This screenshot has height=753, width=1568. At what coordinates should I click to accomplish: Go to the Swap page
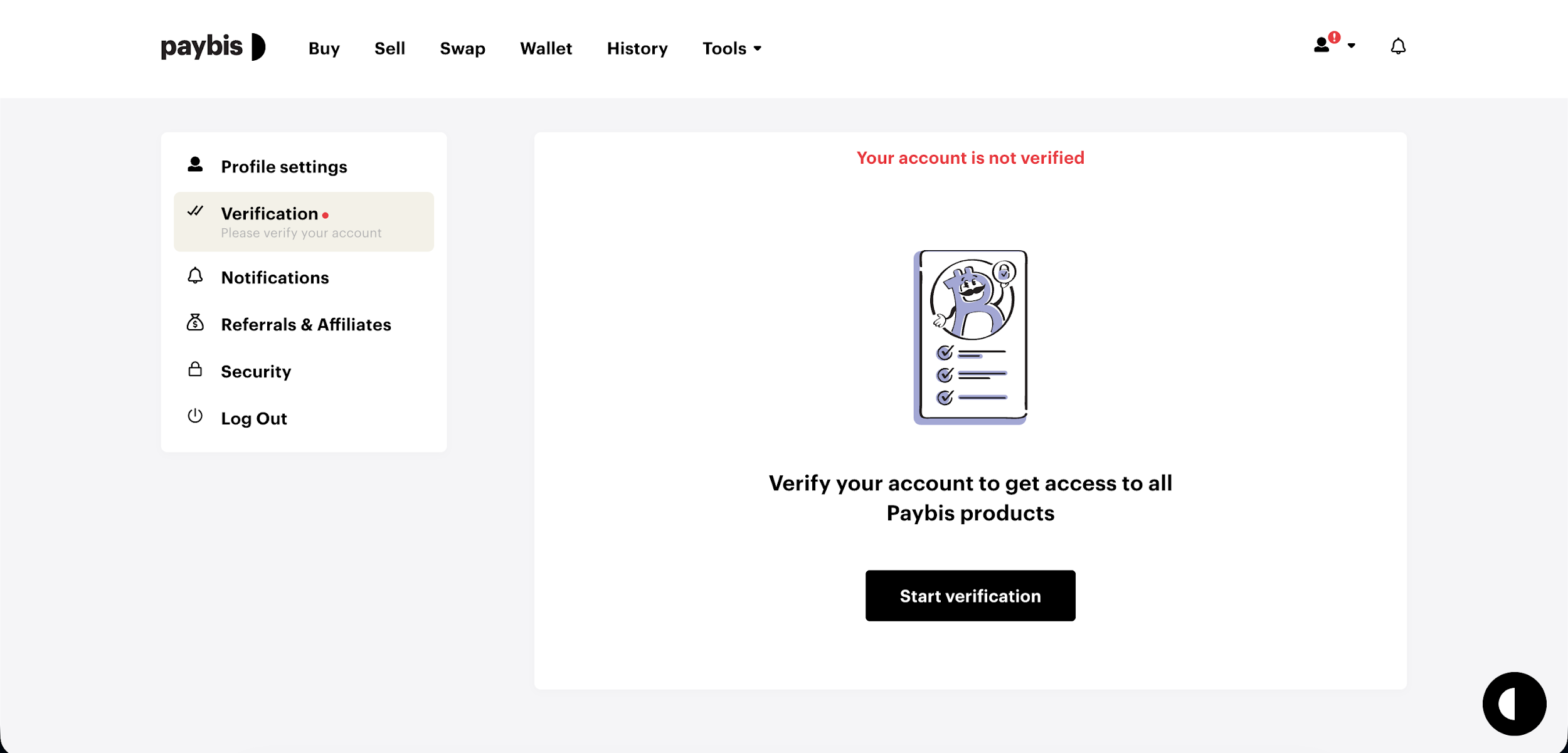coord(462,48)
